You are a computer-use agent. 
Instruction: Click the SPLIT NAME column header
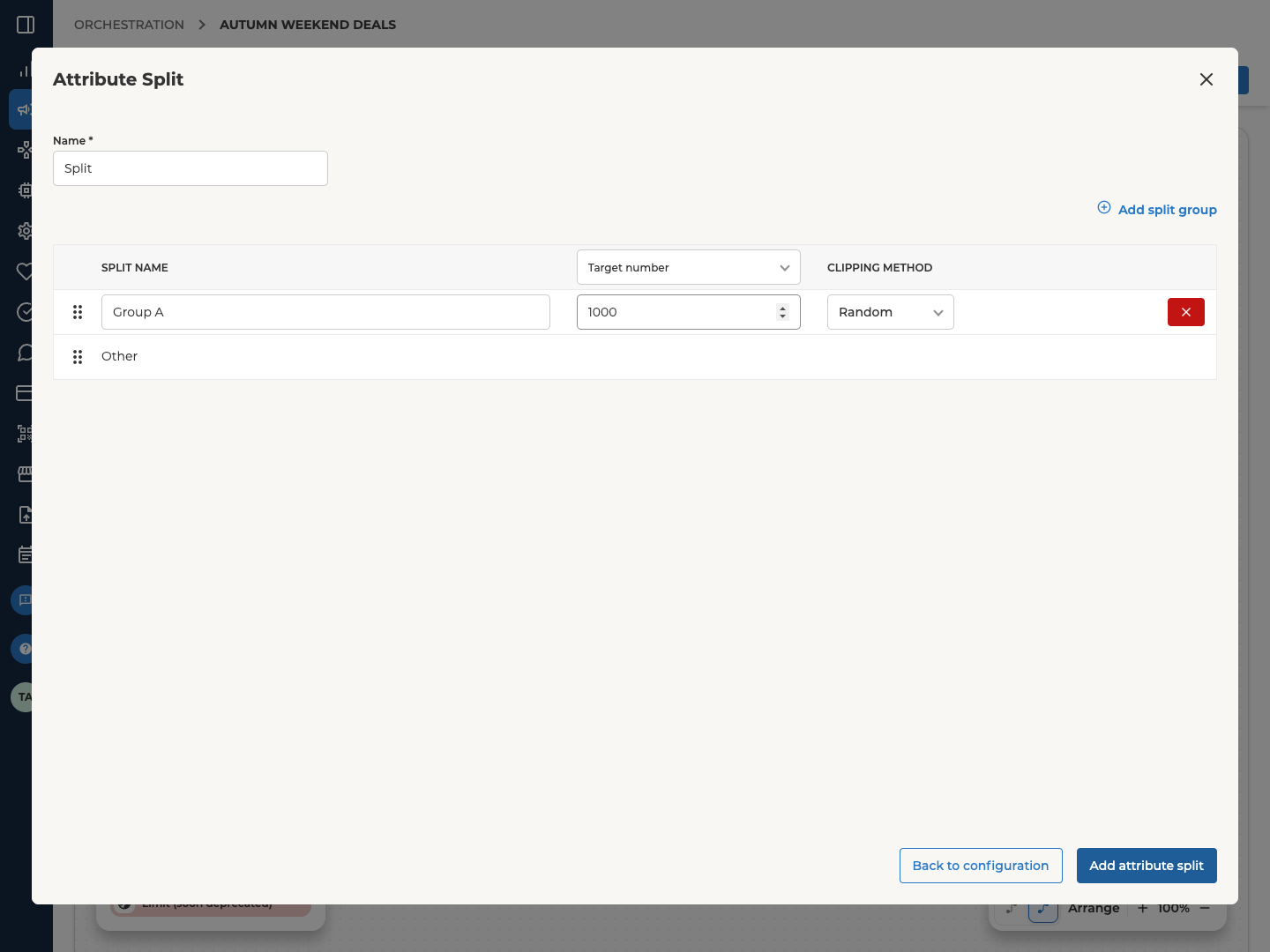click(x=135, y=268)
